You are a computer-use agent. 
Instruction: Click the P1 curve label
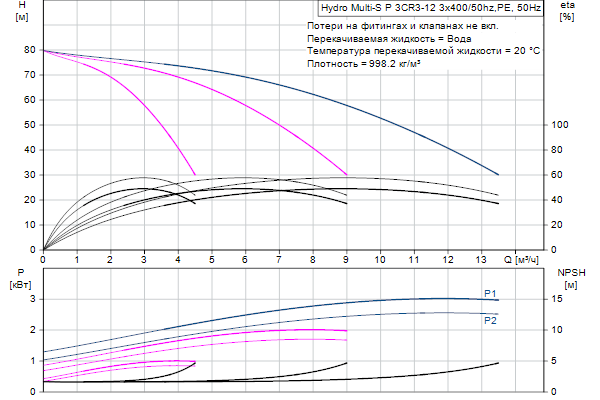point(491,292)
